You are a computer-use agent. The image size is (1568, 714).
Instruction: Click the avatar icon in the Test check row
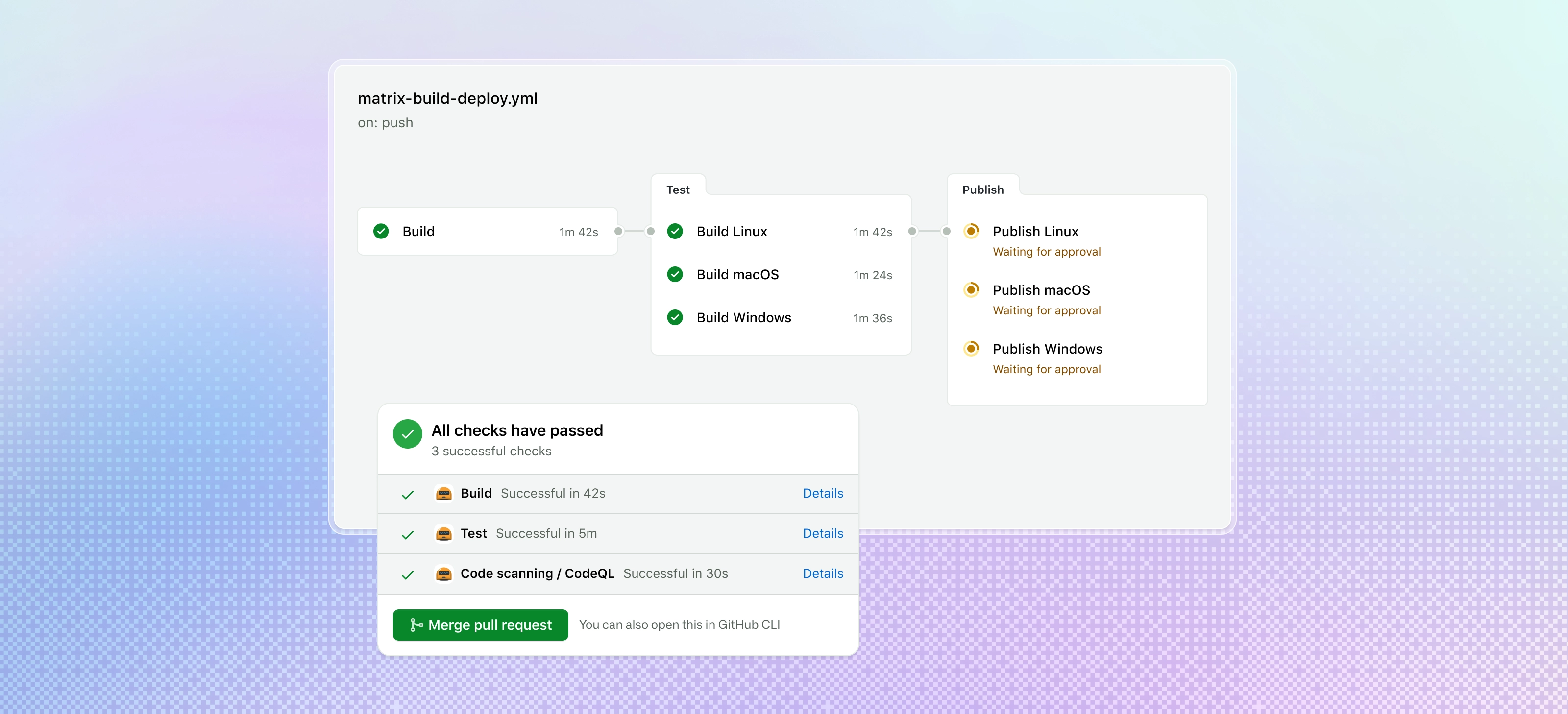tap(444, 533)
